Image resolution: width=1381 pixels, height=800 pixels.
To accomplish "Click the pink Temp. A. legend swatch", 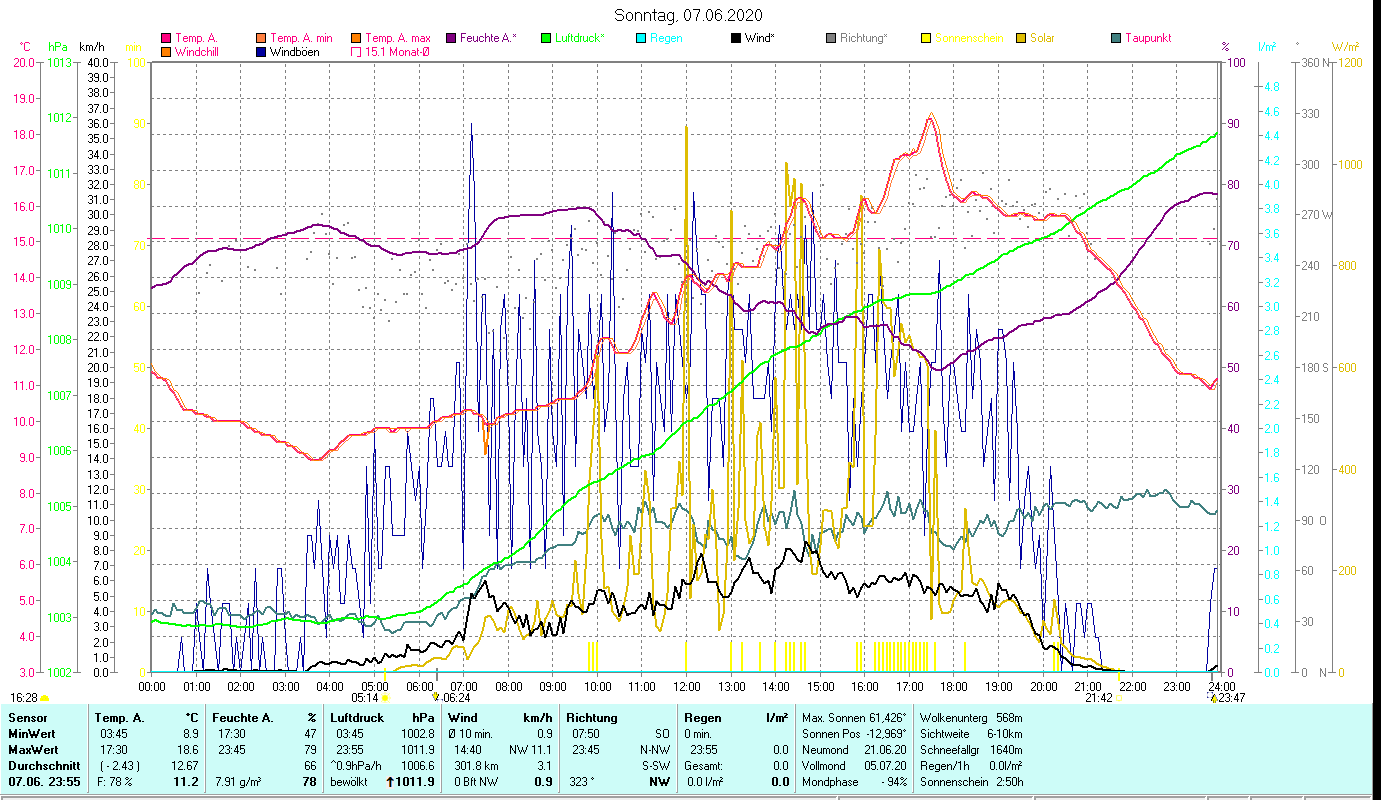I will [166, 39].
